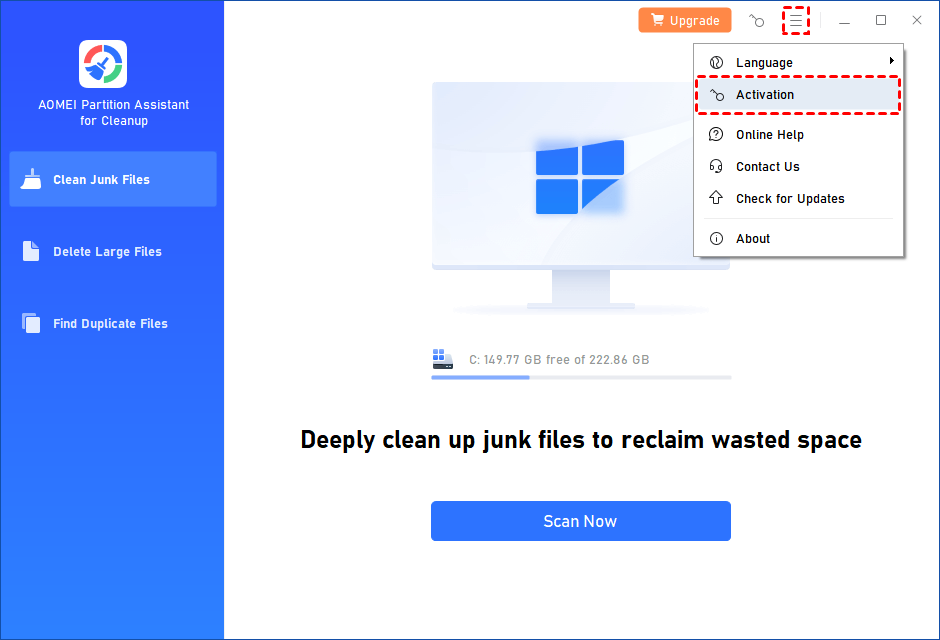Select Activation in the menu
The image size is (940, 640).
(x=799, y=95)
